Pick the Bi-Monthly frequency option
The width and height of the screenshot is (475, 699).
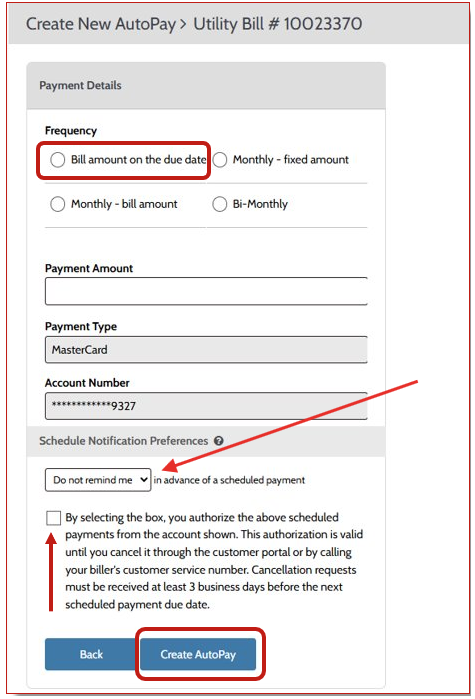click(x=220, y=204)
